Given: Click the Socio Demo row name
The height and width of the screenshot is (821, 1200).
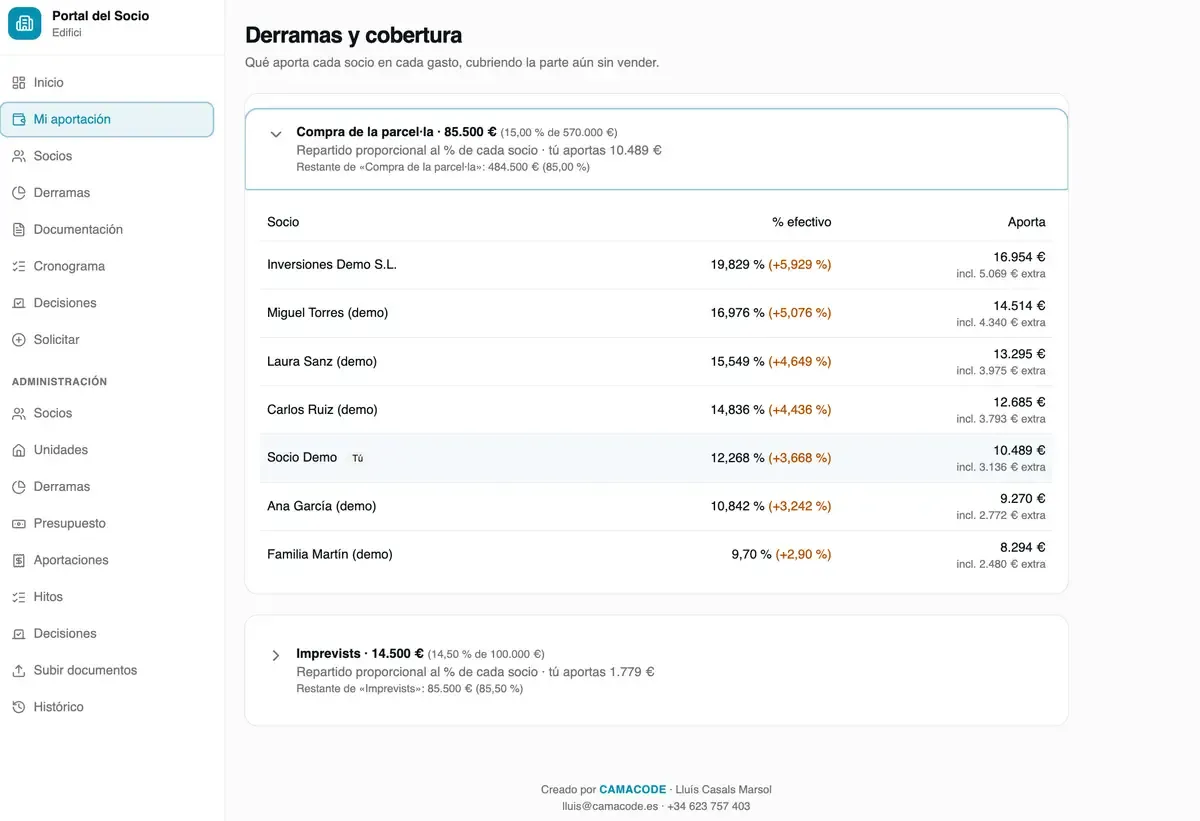Looking at the screenshot, I should pos(302,457).
